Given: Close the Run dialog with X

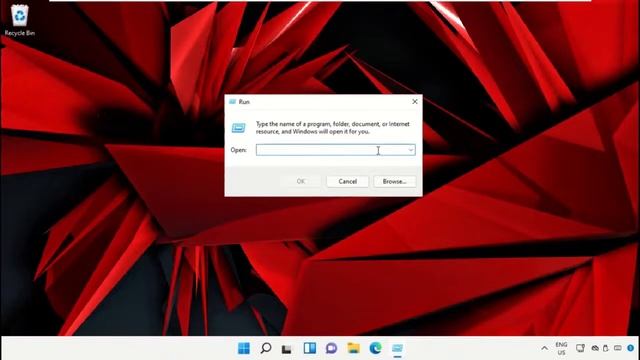Looking at the screenshot, I should click(x=415, y=102).
